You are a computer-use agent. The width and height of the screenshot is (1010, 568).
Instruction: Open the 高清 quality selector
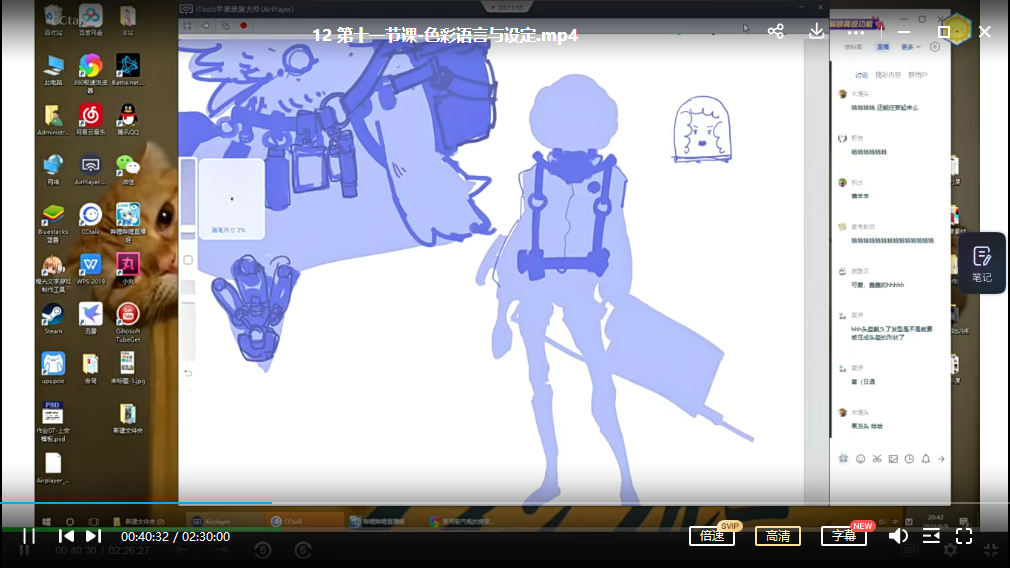pyautogui.click(x=777, y=536)
